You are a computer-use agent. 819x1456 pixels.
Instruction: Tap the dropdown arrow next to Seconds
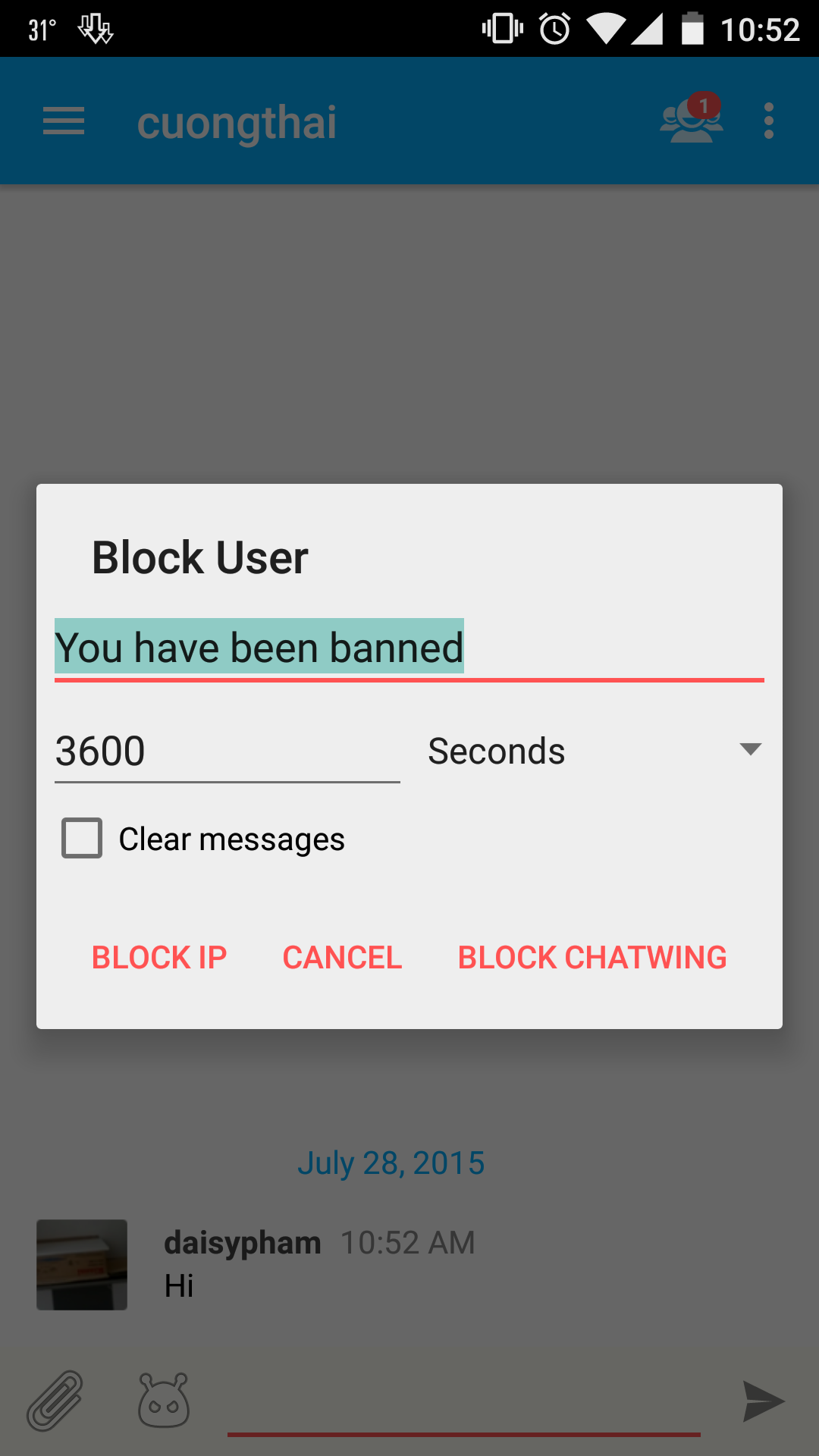click(750, 750)
